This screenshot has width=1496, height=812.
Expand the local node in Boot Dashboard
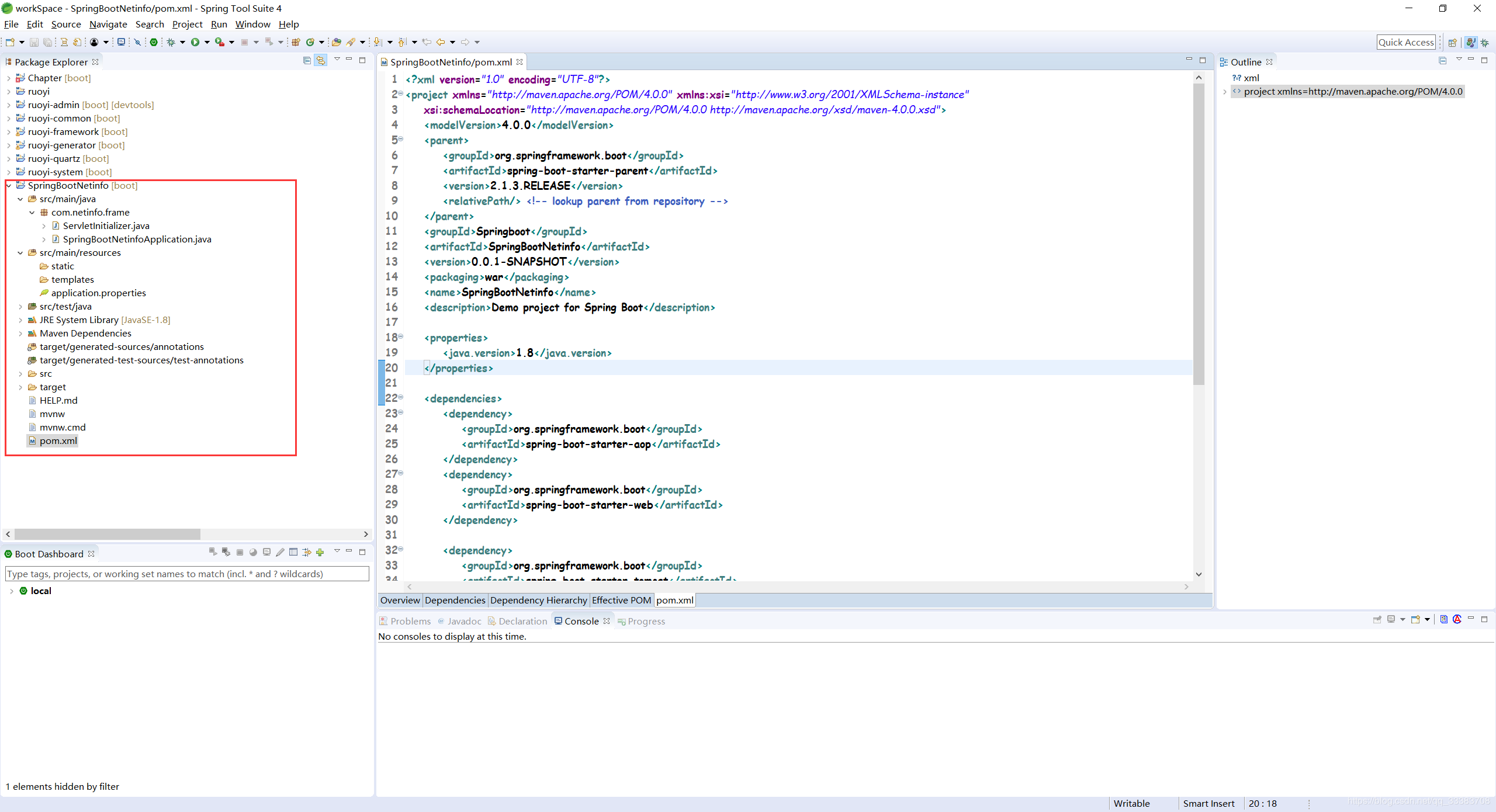click(12, 591)
